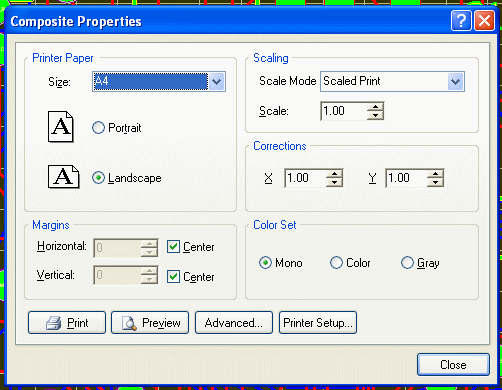This screenshot has width=502, height=390.
Task: Select the Landscape radio button
Action: coord(98,178)
